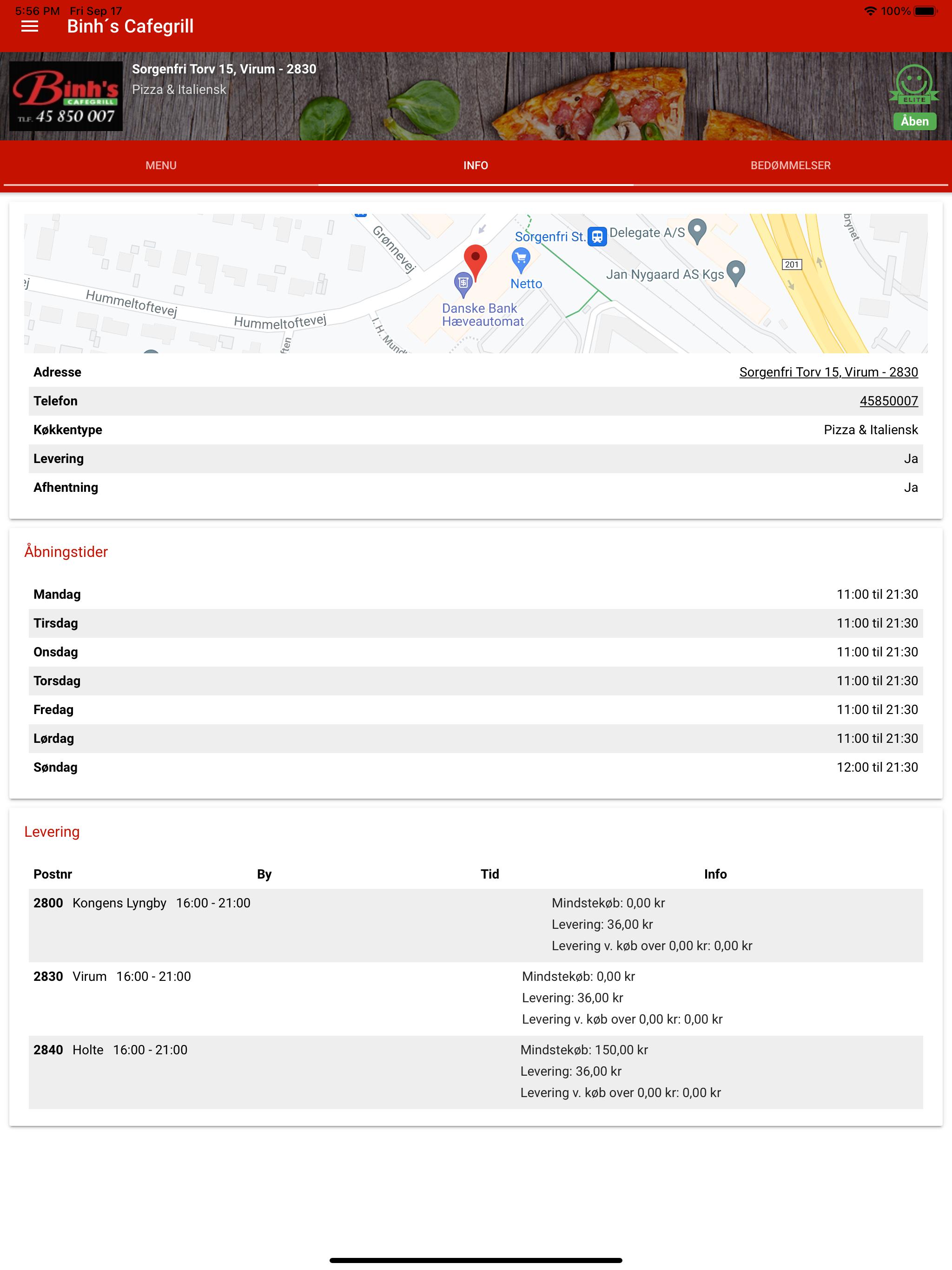This screenshot has width=952, height=1270.
Task: Tap the Køkkentype value Pizza & Italiensk
Action: [871, 430]
